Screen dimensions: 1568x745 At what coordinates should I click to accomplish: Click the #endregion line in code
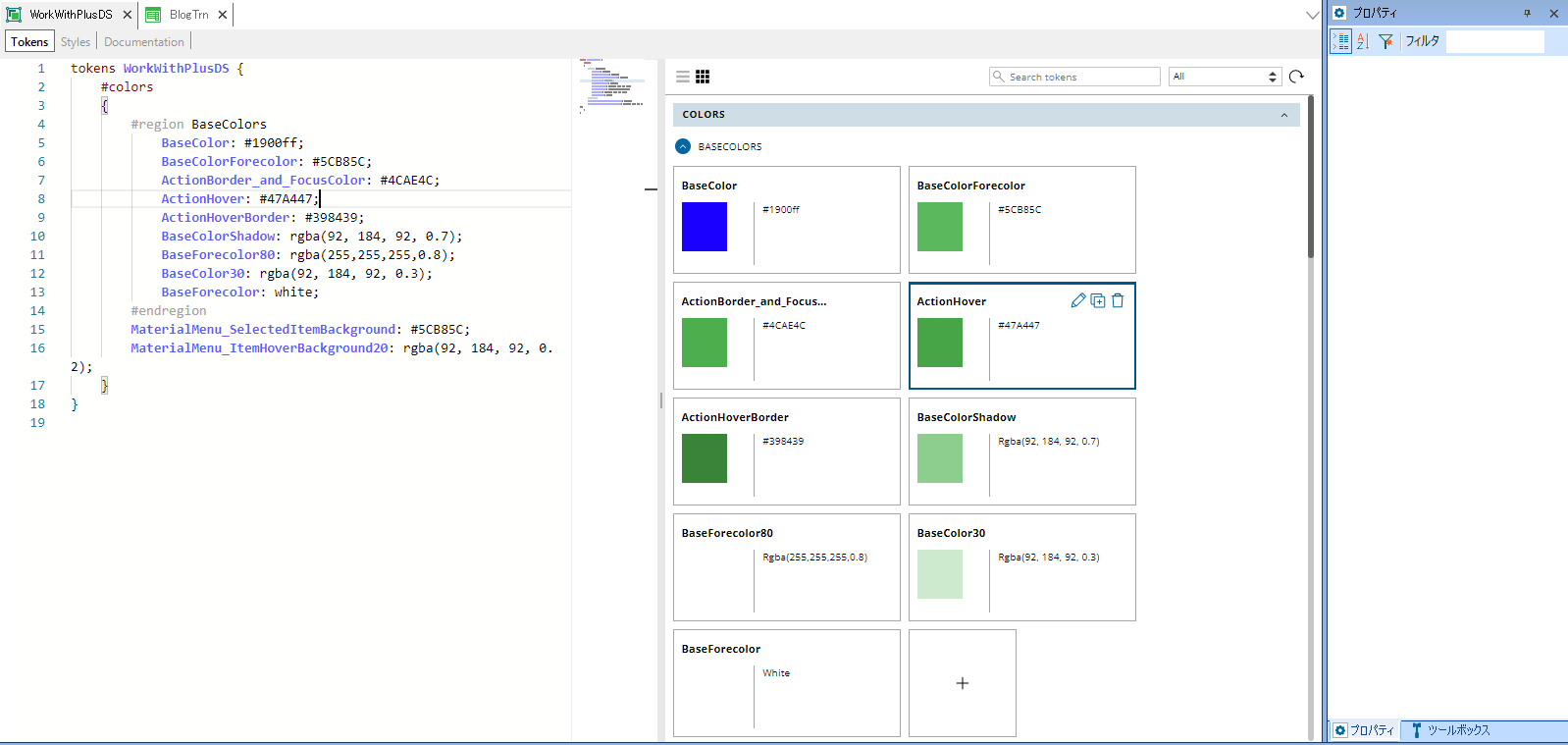[x=169, y=310]
